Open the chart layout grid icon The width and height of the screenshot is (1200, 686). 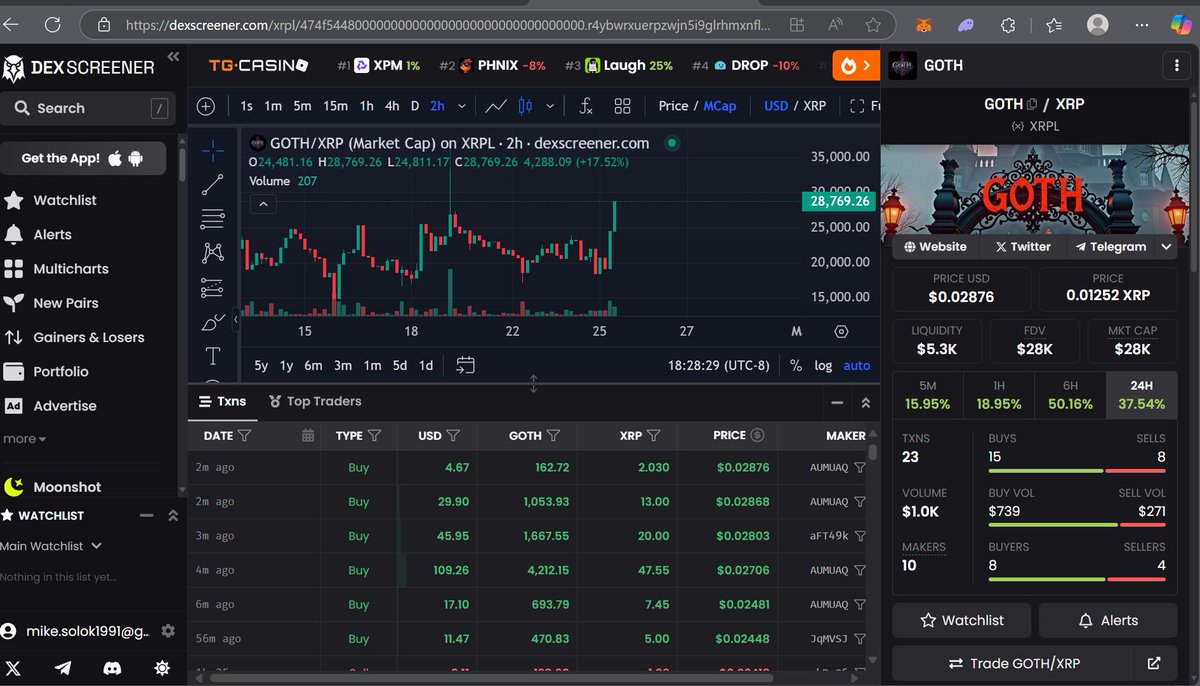pyautogui.click(x=622, y=106)
